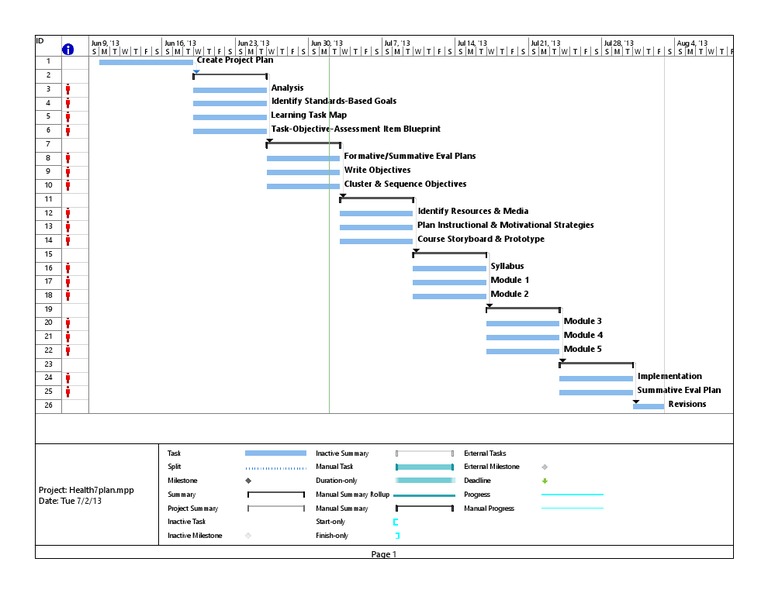This screenshot has height=593, width=768.
Task: Click the Start-only bracket symbol in legend
Action: (396, 522)
